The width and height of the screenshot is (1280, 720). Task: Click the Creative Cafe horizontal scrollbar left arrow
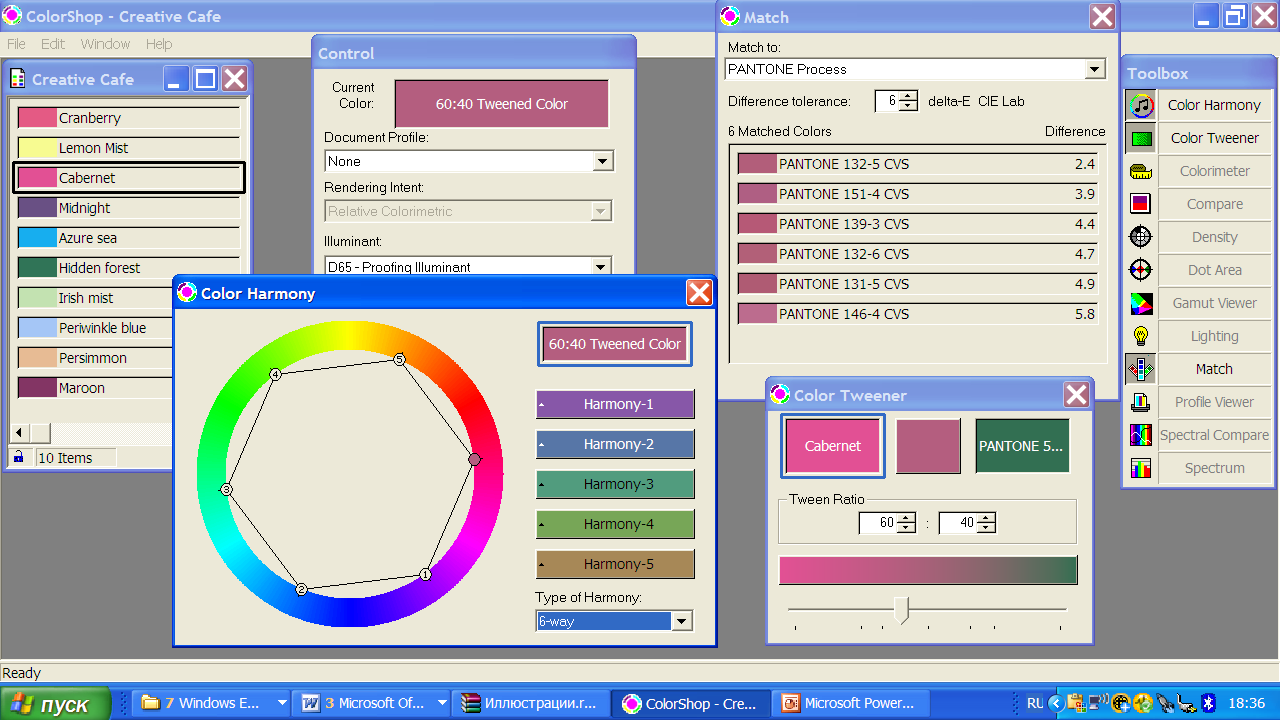point(18,433)
